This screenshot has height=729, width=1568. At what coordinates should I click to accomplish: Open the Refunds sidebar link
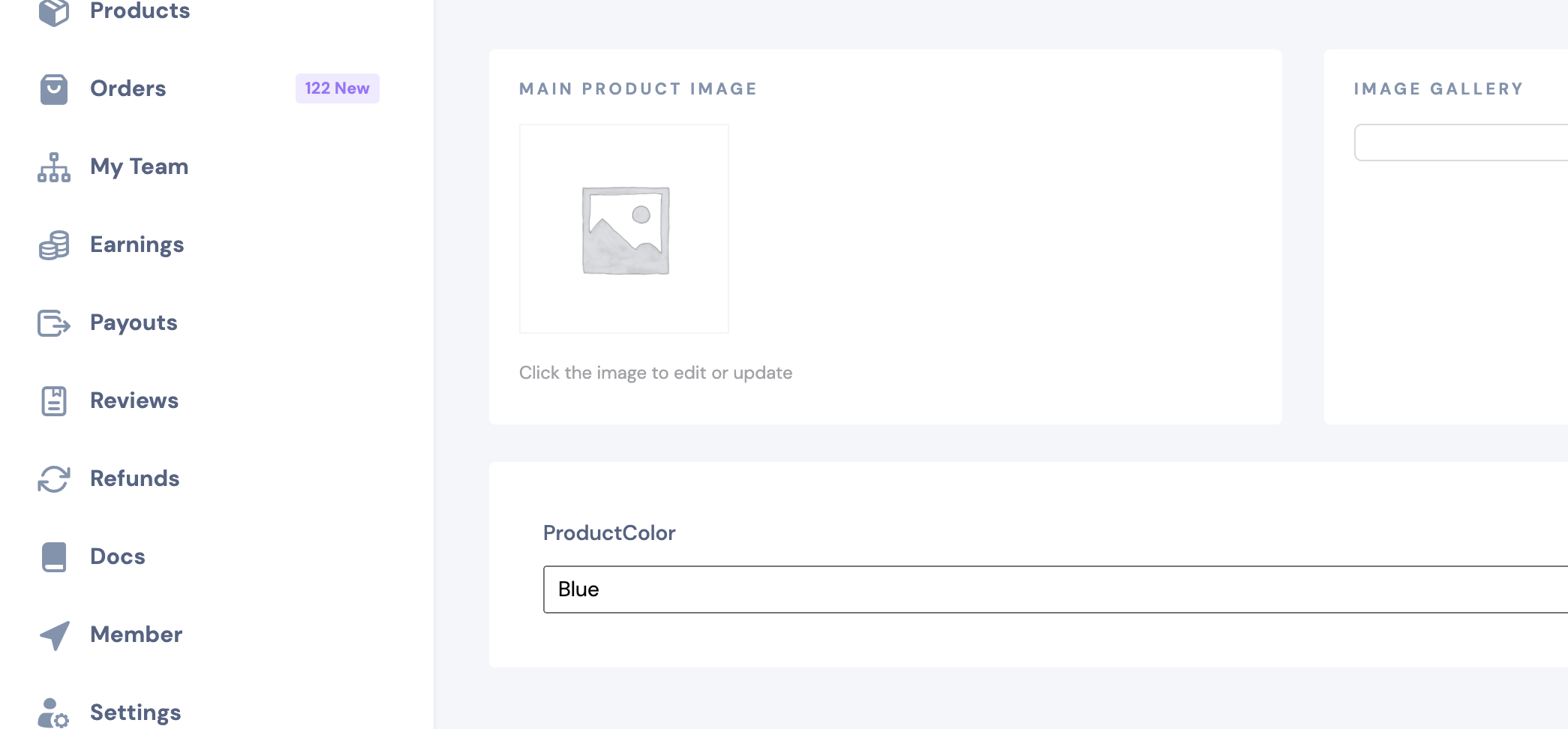tap(135, 478)
